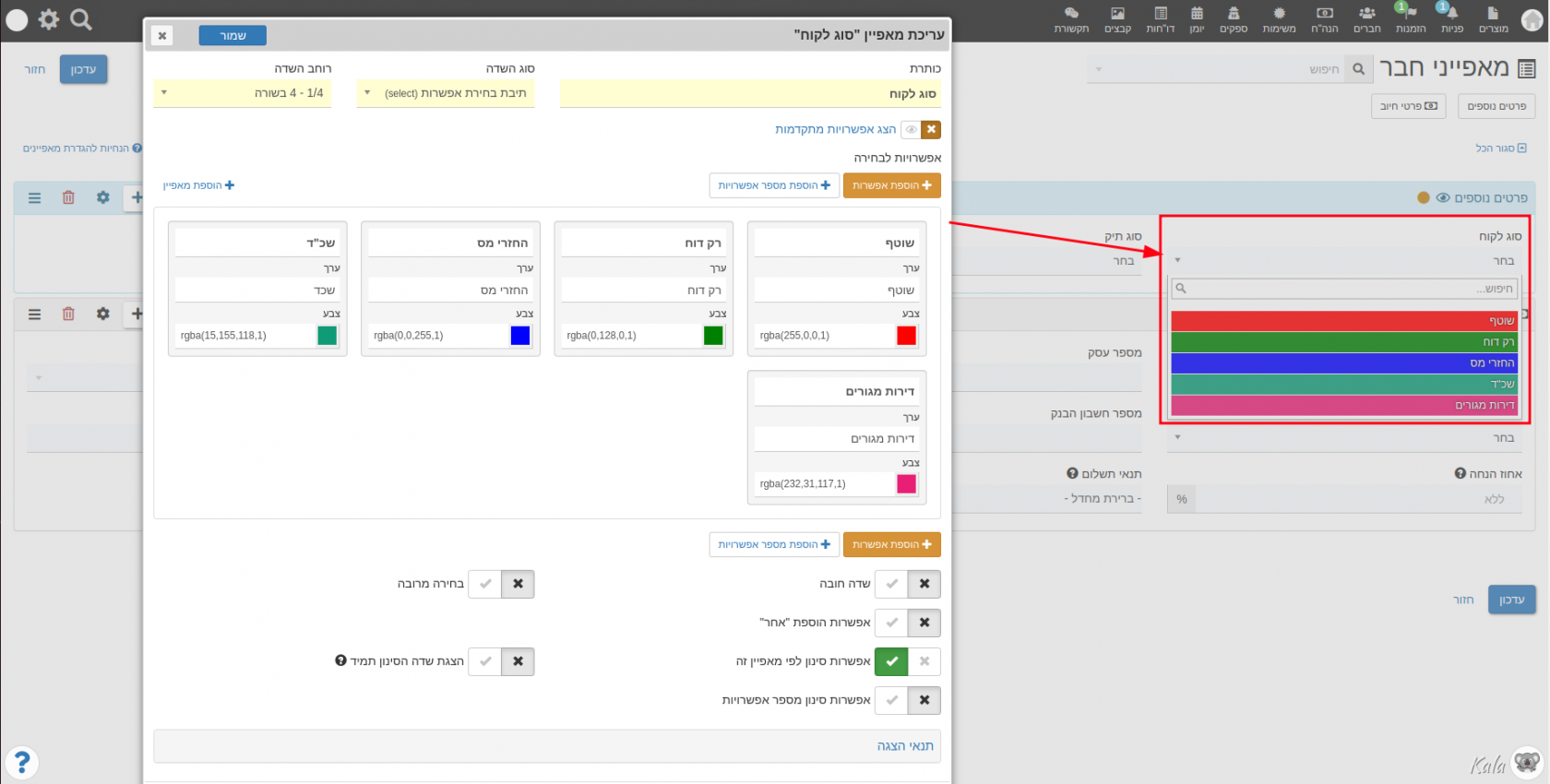Viewport: 1550px width, 784px height.
Task: Open the settings gear in the top bar
Action: pos(49,19)
